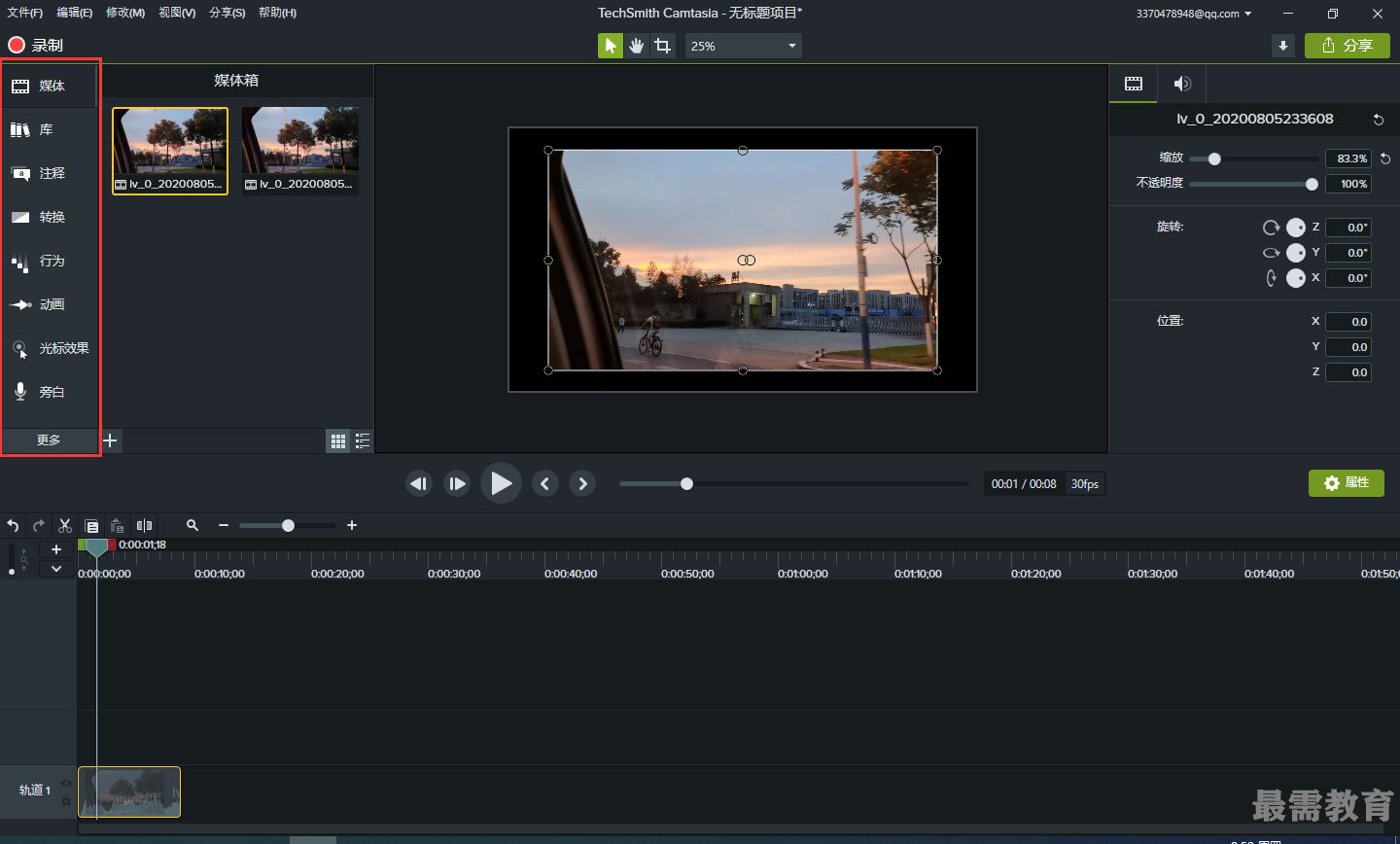Click the download arrow icon in top bar
Viewport: 1400px width, 844px height.
[x=1283, y=46]
